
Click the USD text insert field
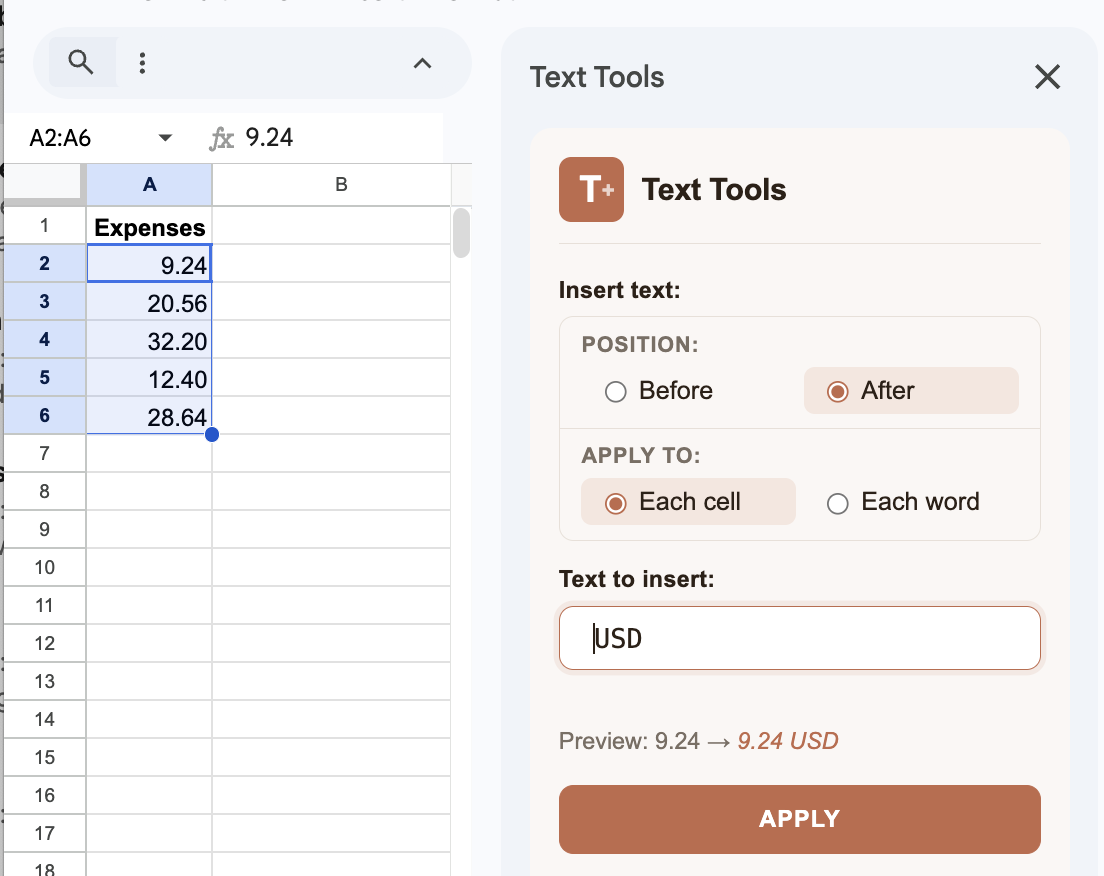click(x=799, y=638)
